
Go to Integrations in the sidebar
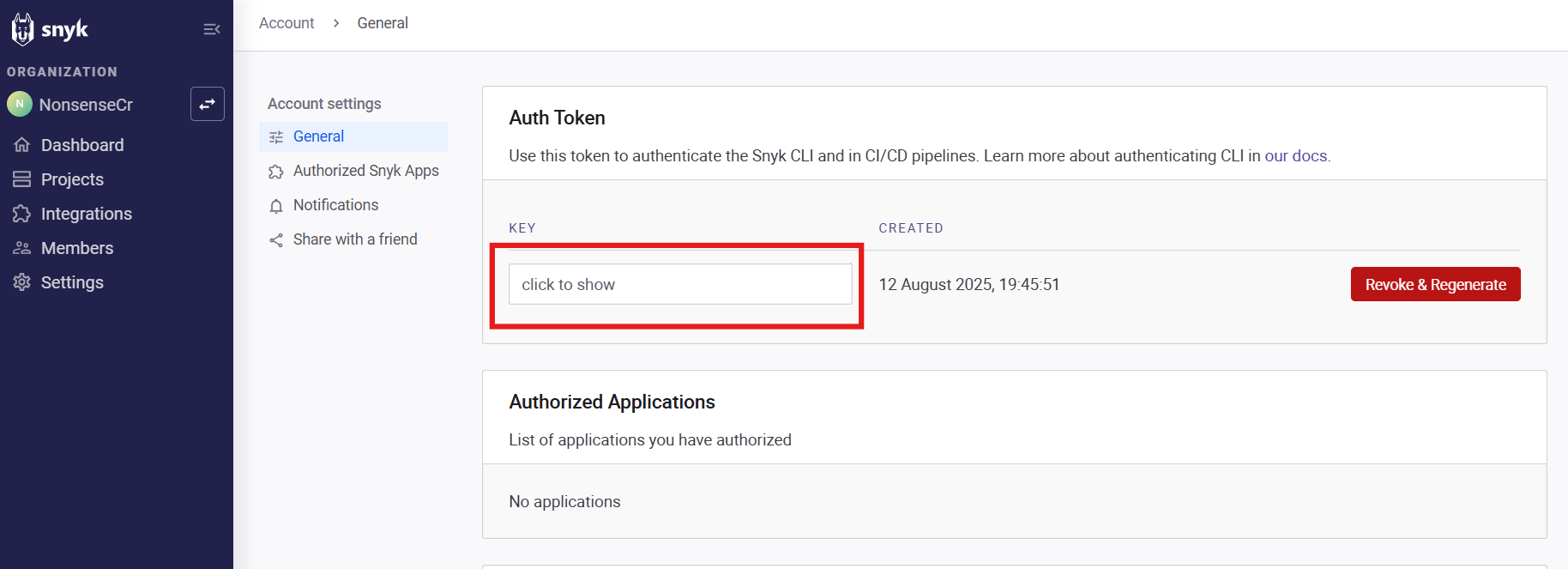coord(87,214)
